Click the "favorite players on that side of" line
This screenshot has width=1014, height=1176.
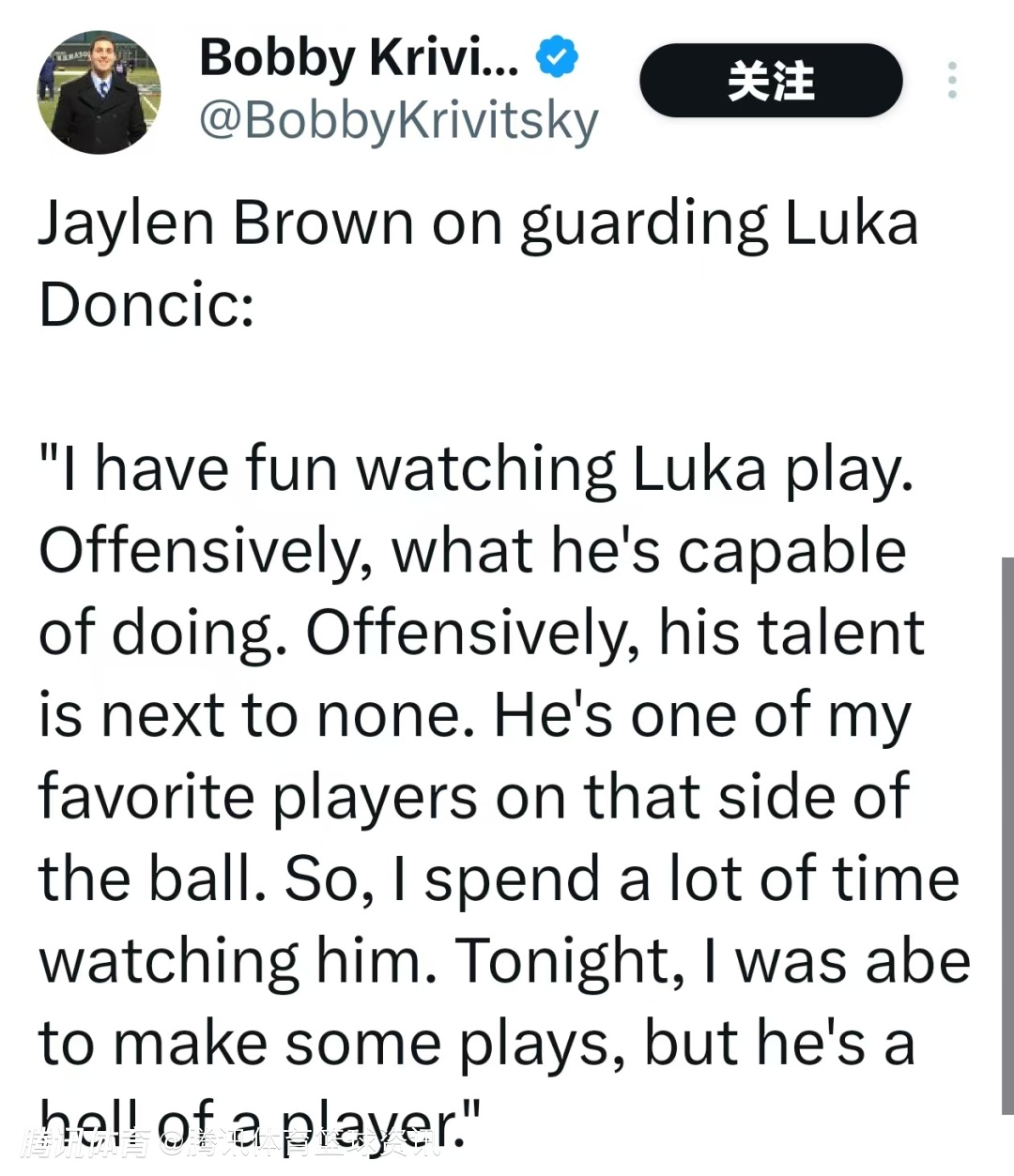tap(473, 797)
